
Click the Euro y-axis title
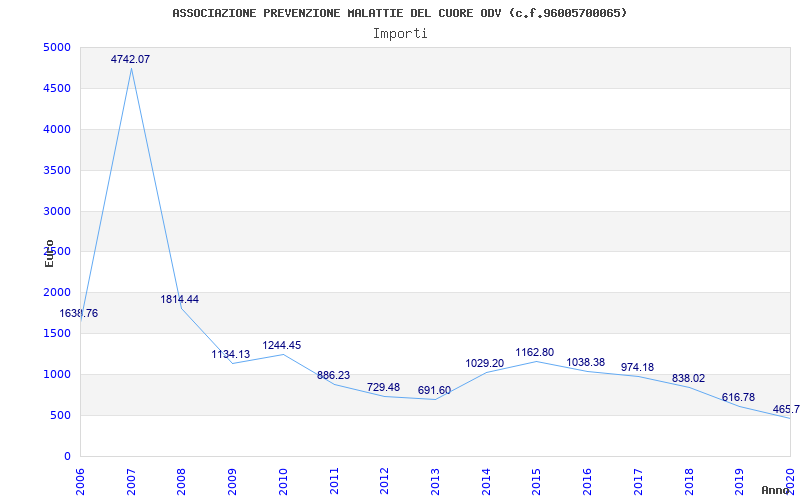click(x=49, y=252)
